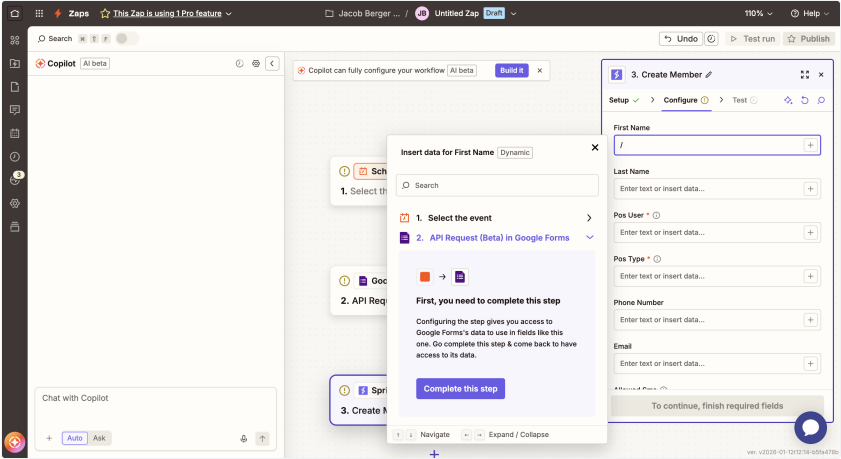The image size is (841, 459).
Task: Expand dropdown next to Draft label
Action: [x=513, y=13]
